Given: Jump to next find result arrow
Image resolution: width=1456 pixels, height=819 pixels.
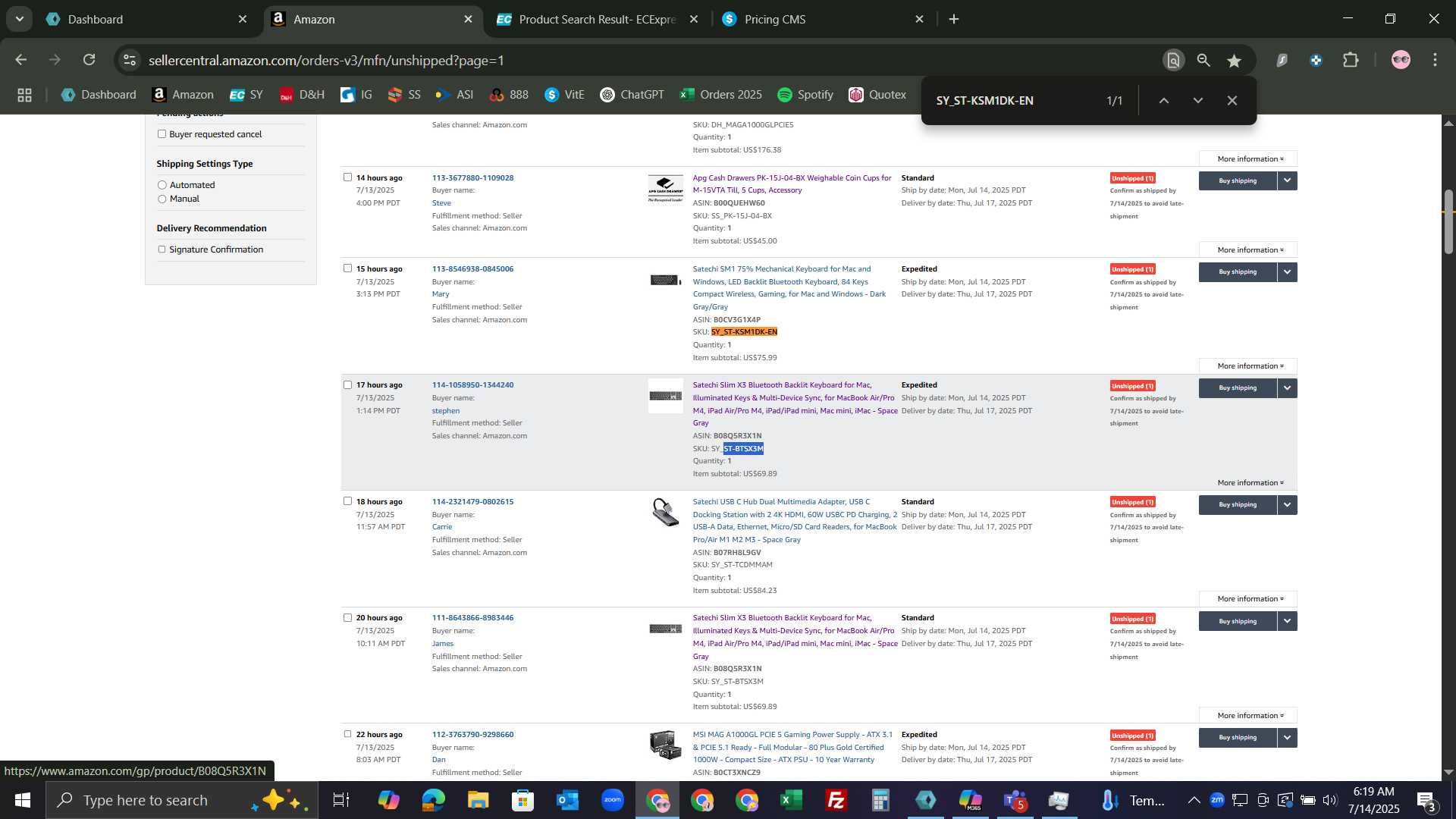Looking at the screenshot, I should click(x=1198, y=100).
